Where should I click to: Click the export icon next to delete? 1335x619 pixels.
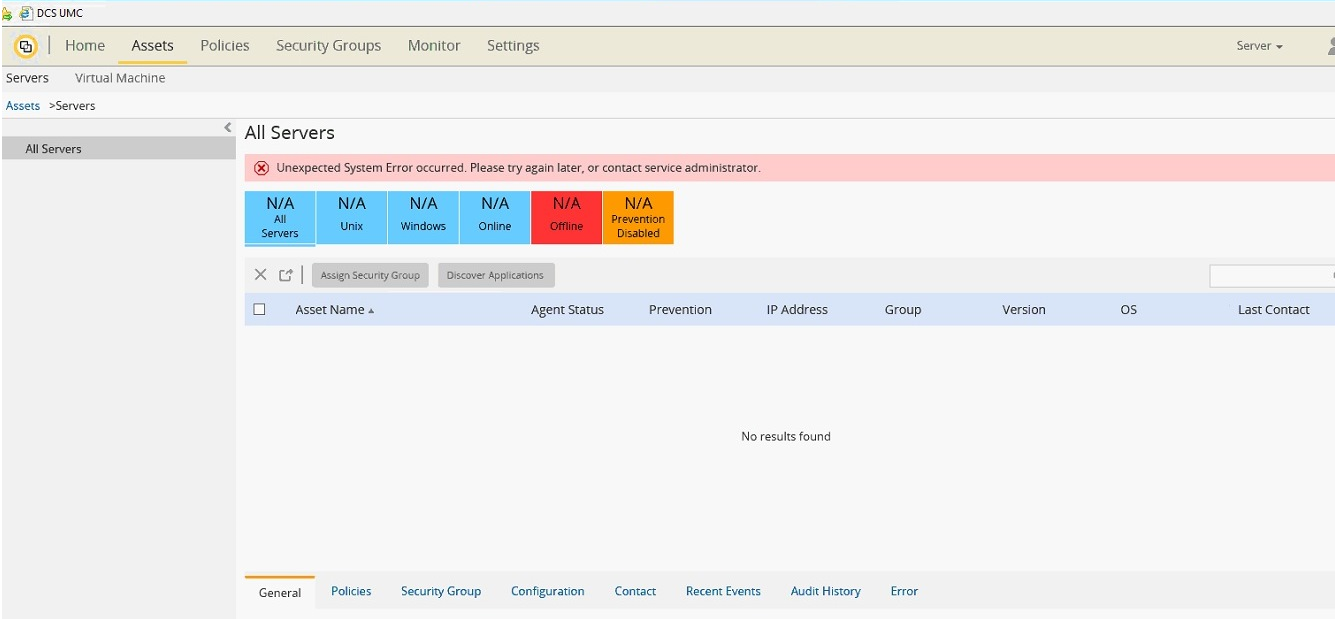coord(286,275)
